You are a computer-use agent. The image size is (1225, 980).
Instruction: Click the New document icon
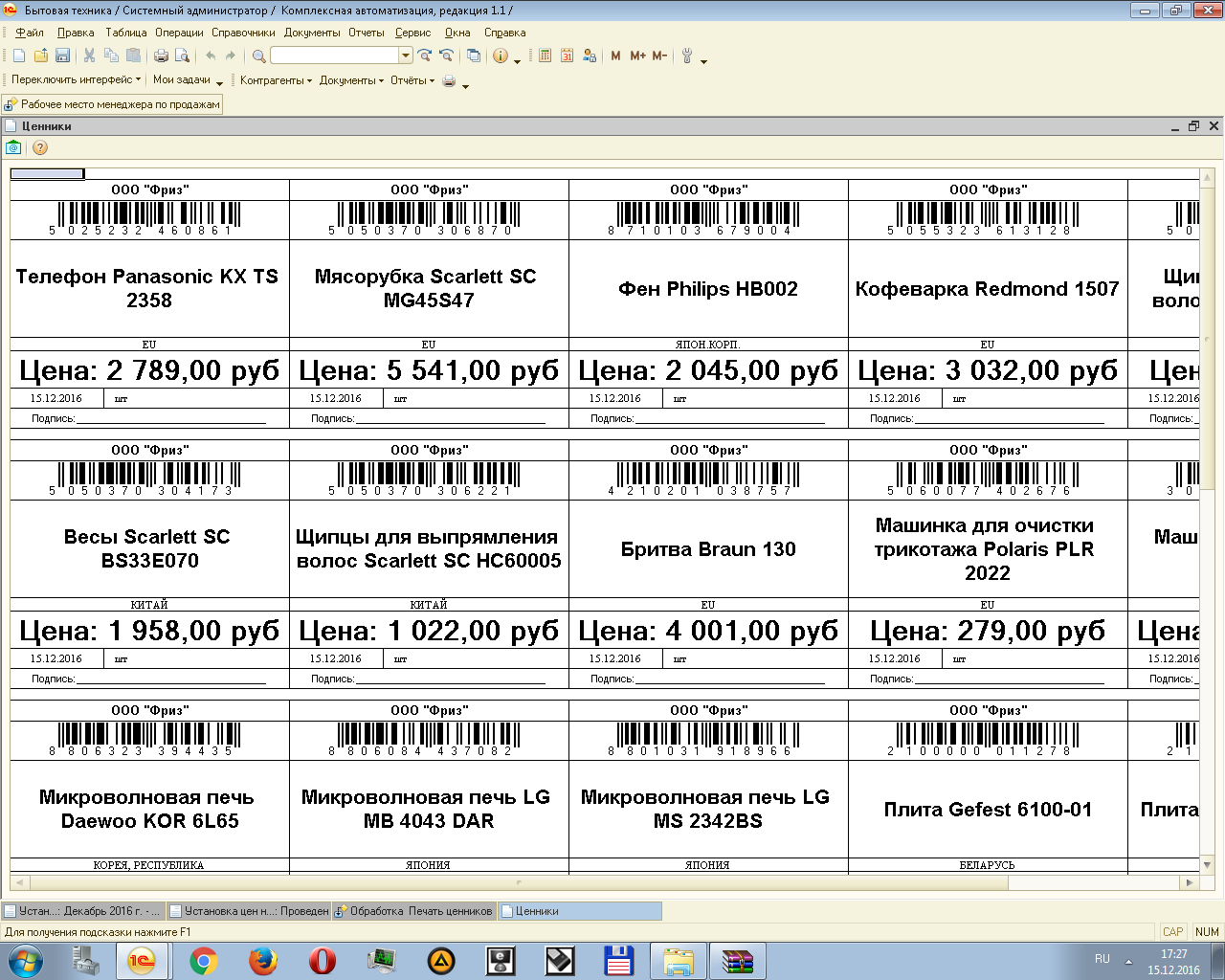coord(19,56)
